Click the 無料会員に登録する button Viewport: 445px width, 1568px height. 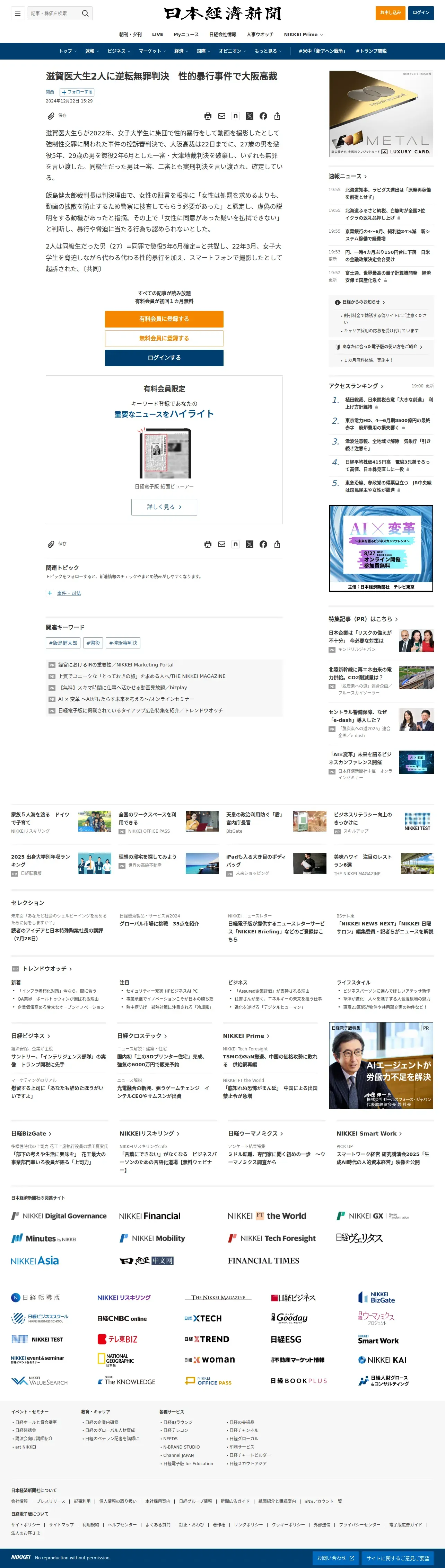point(164,339)
